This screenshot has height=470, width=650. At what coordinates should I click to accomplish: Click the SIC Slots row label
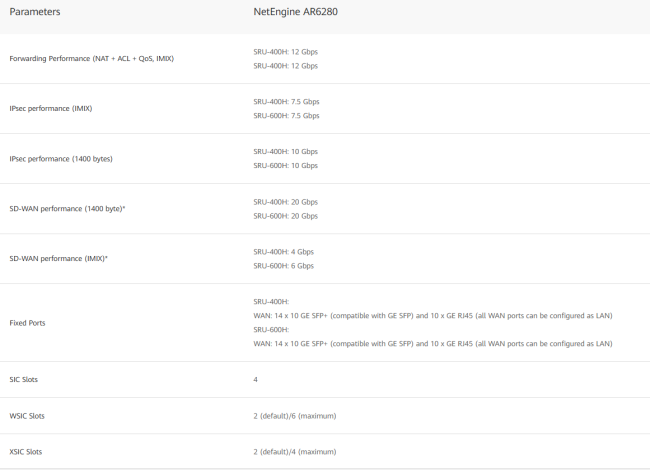click(x=23, y=379)
